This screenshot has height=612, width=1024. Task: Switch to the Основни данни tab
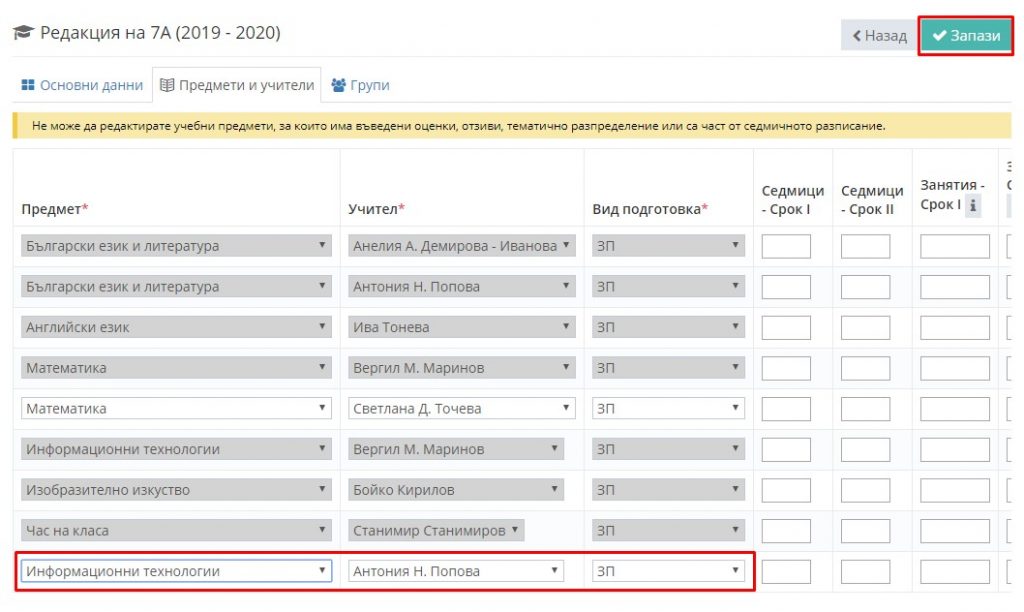coord(82,85)
